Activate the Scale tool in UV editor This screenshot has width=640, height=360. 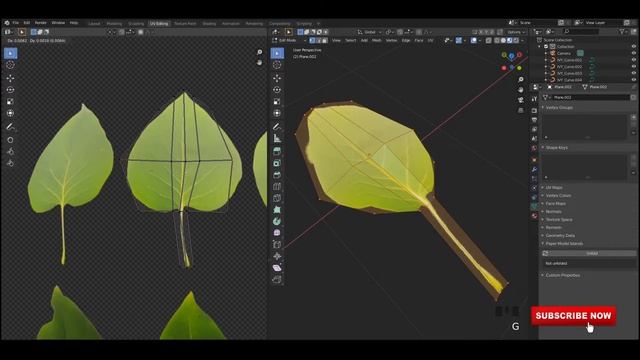(x=11, y=101)
